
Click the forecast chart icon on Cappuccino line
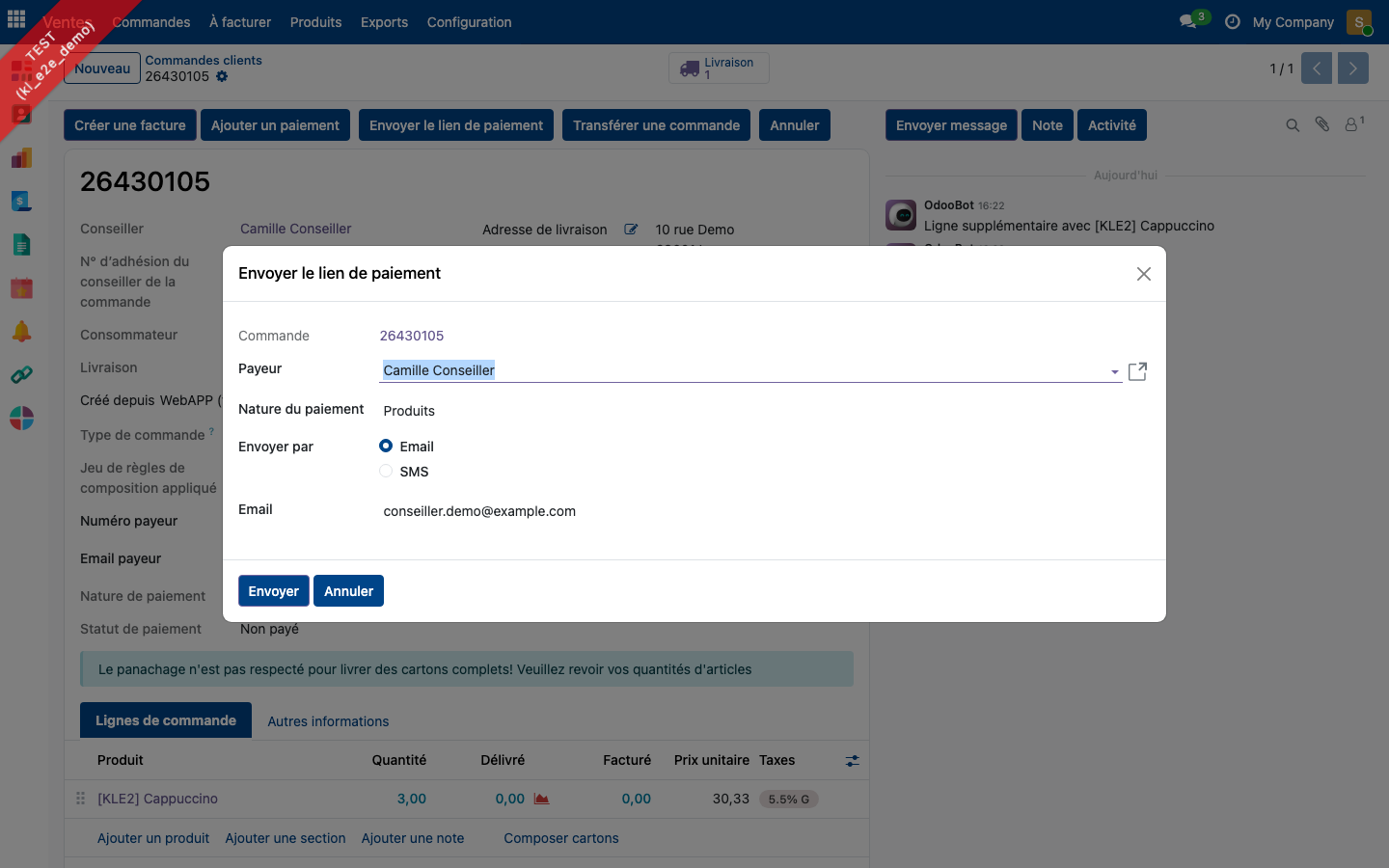click(542, 799)
